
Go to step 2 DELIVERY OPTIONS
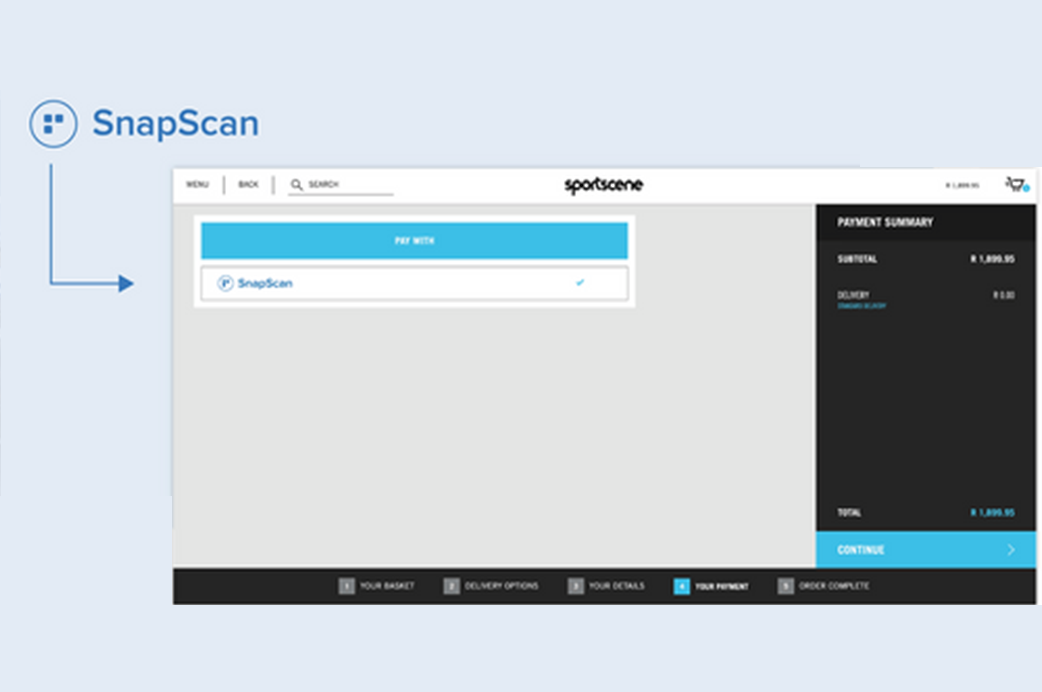coord(491,586)
